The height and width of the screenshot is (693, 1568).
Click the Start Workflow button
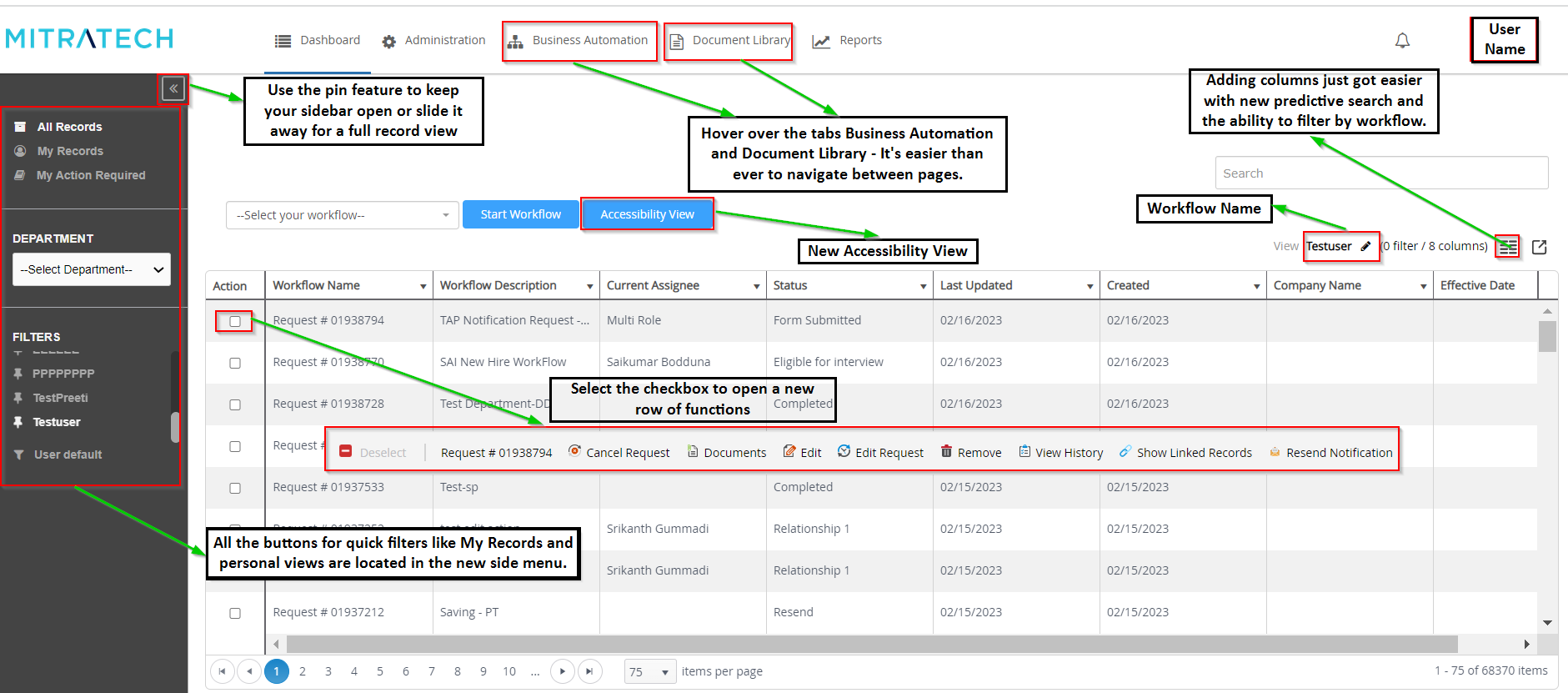(x=521, y=214)
